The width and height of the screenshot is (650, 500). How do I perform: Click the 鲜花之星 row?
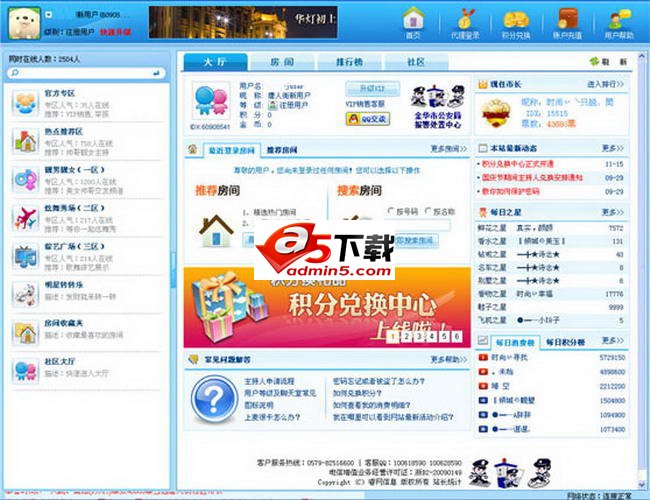tap(551, 228)
